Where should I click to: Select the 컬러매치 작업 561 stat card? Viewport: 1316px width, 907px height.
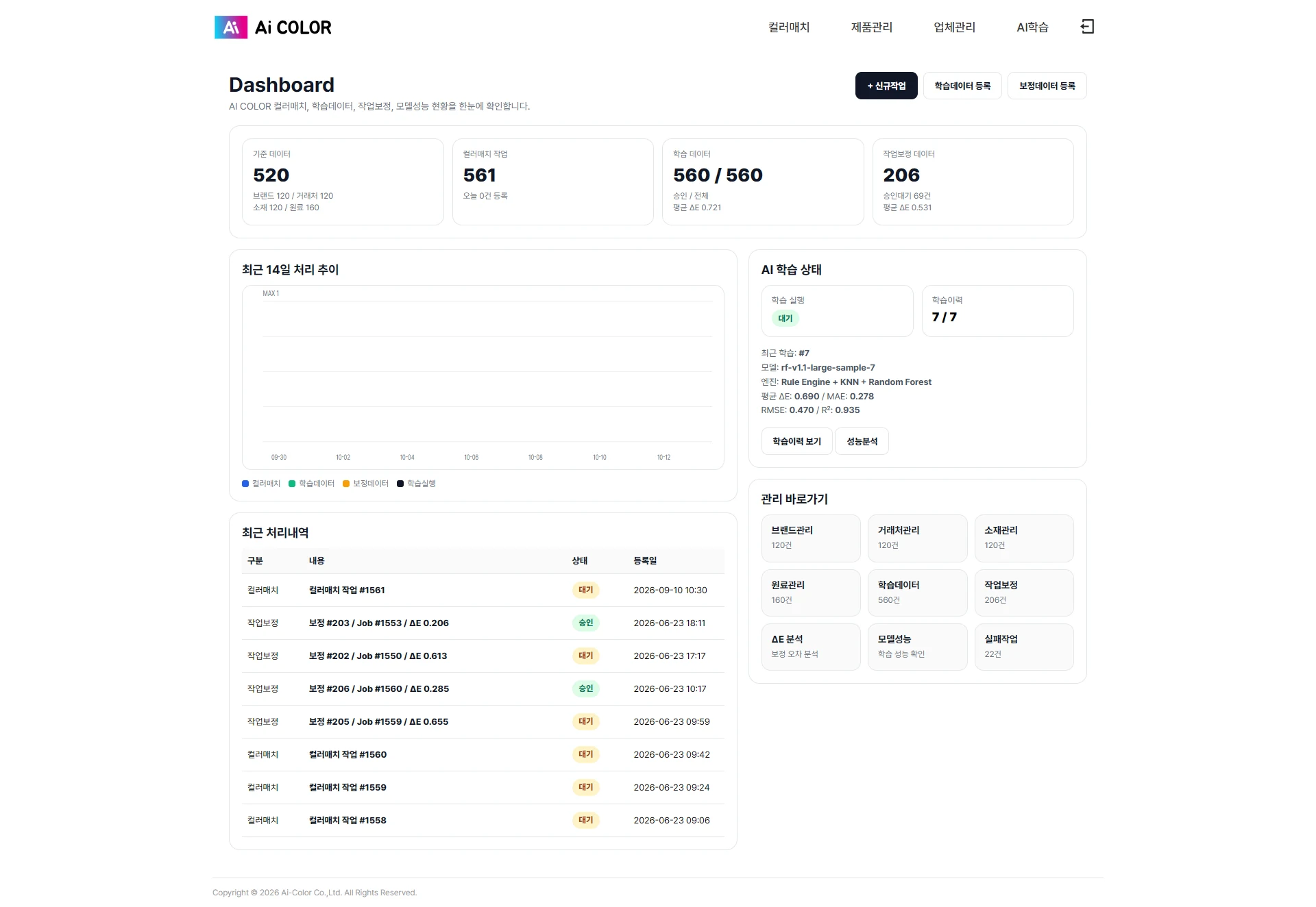(552, 182)
